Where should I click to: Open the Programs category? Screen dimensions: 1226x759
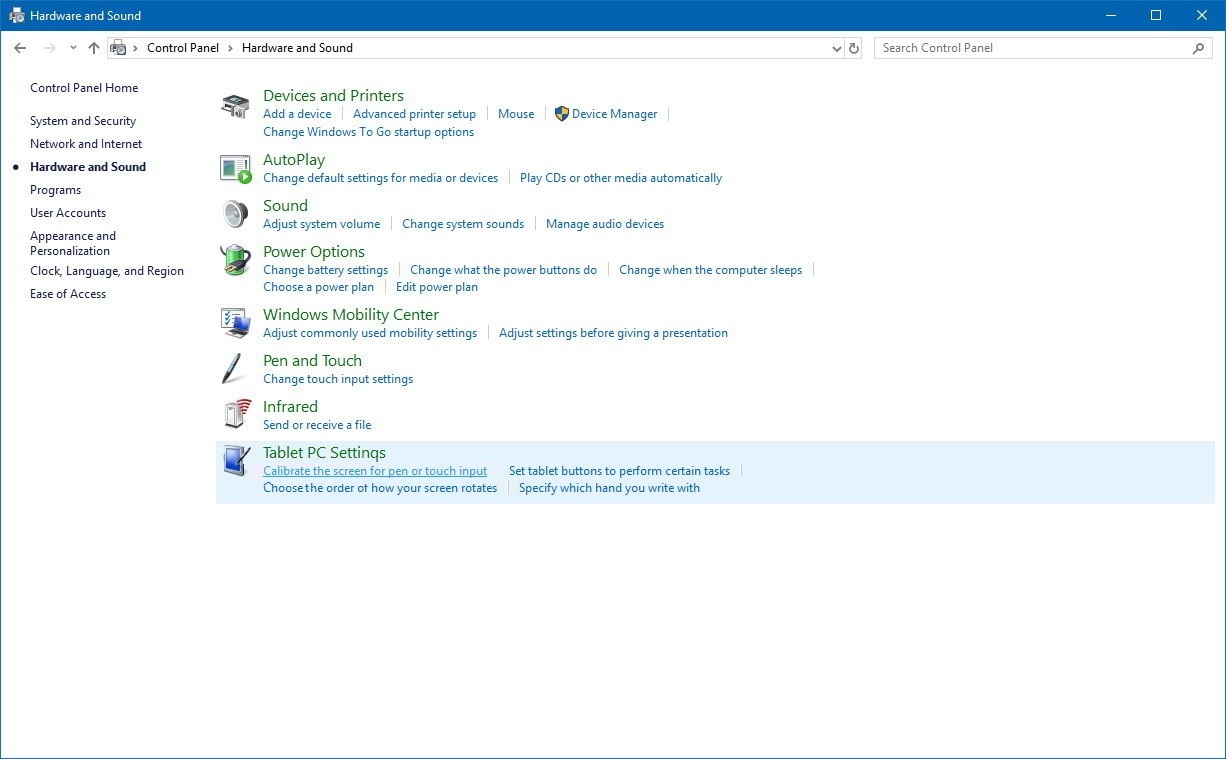[x=55, y=190]
